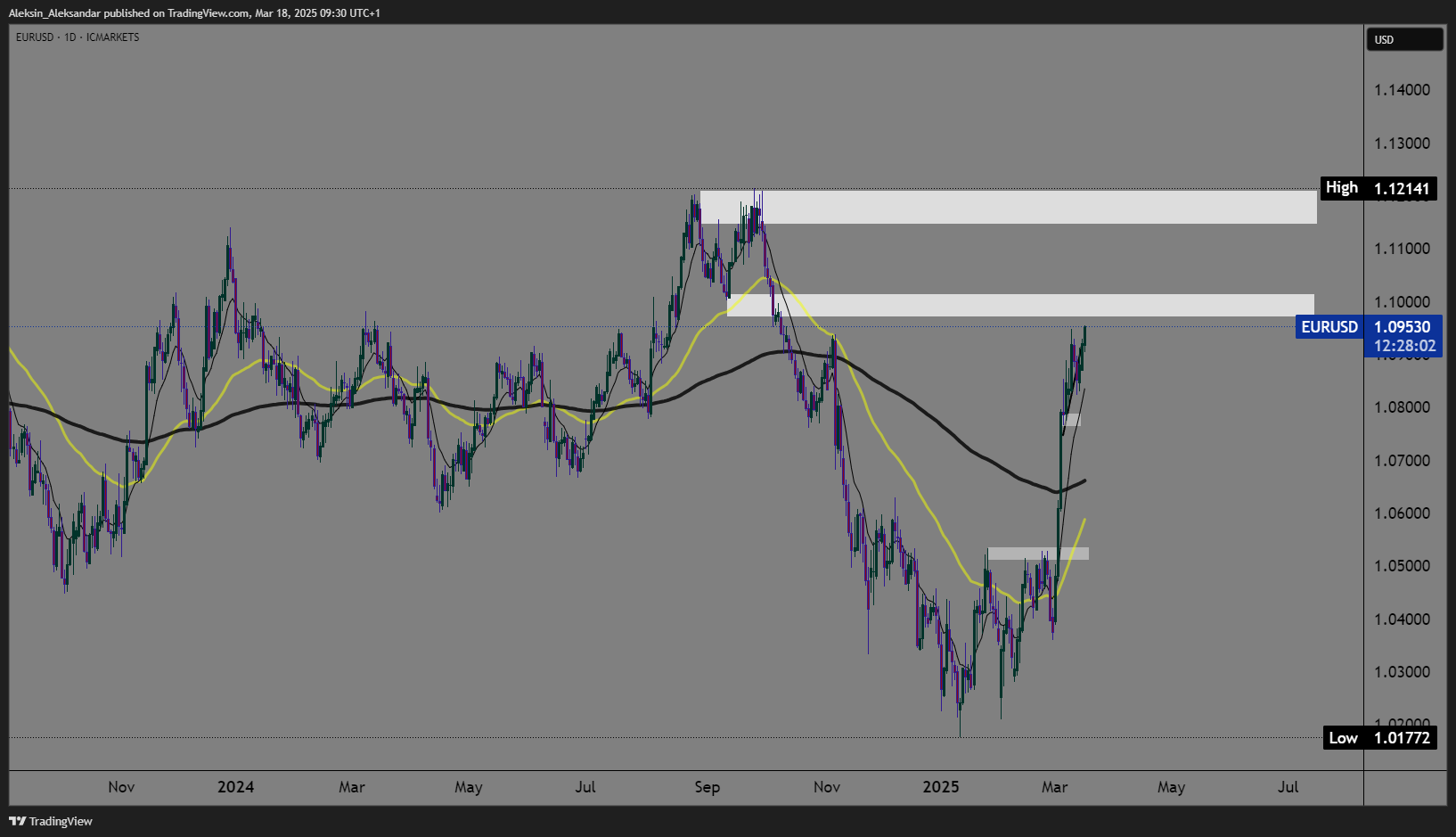Click the publisher header text Aleksin_Aleksandar
This screenshot has height=837, width=1456.
coord(55,12)
